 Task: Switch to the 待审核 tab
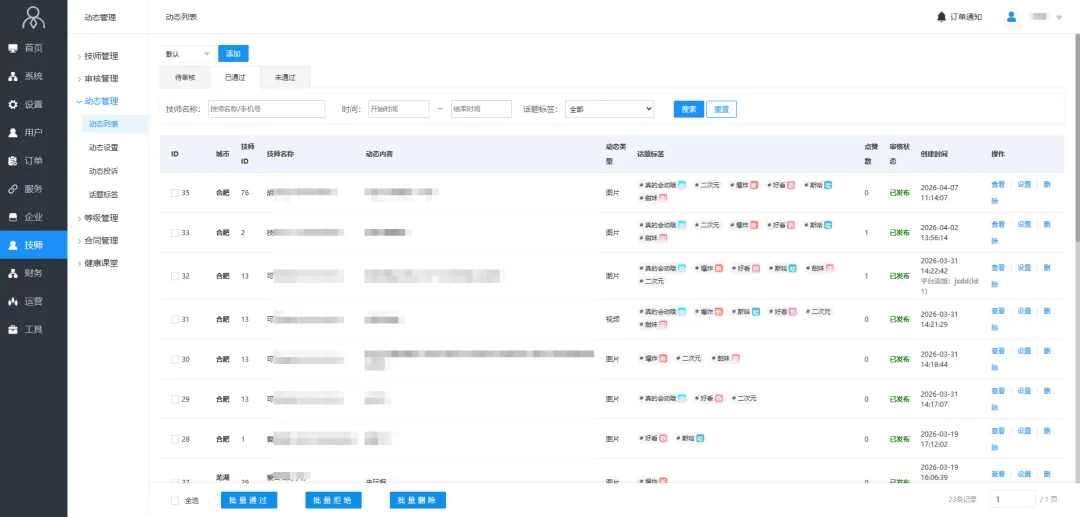point(185,77)
